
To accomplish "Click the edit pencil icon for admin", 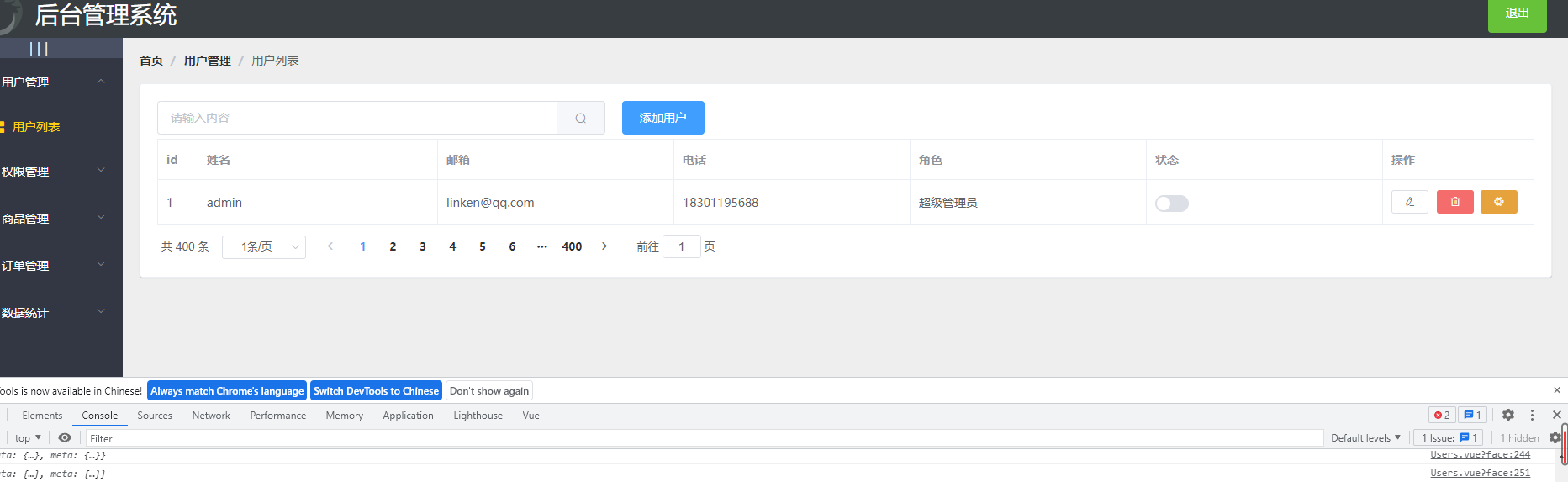I will click(1410, 202).
